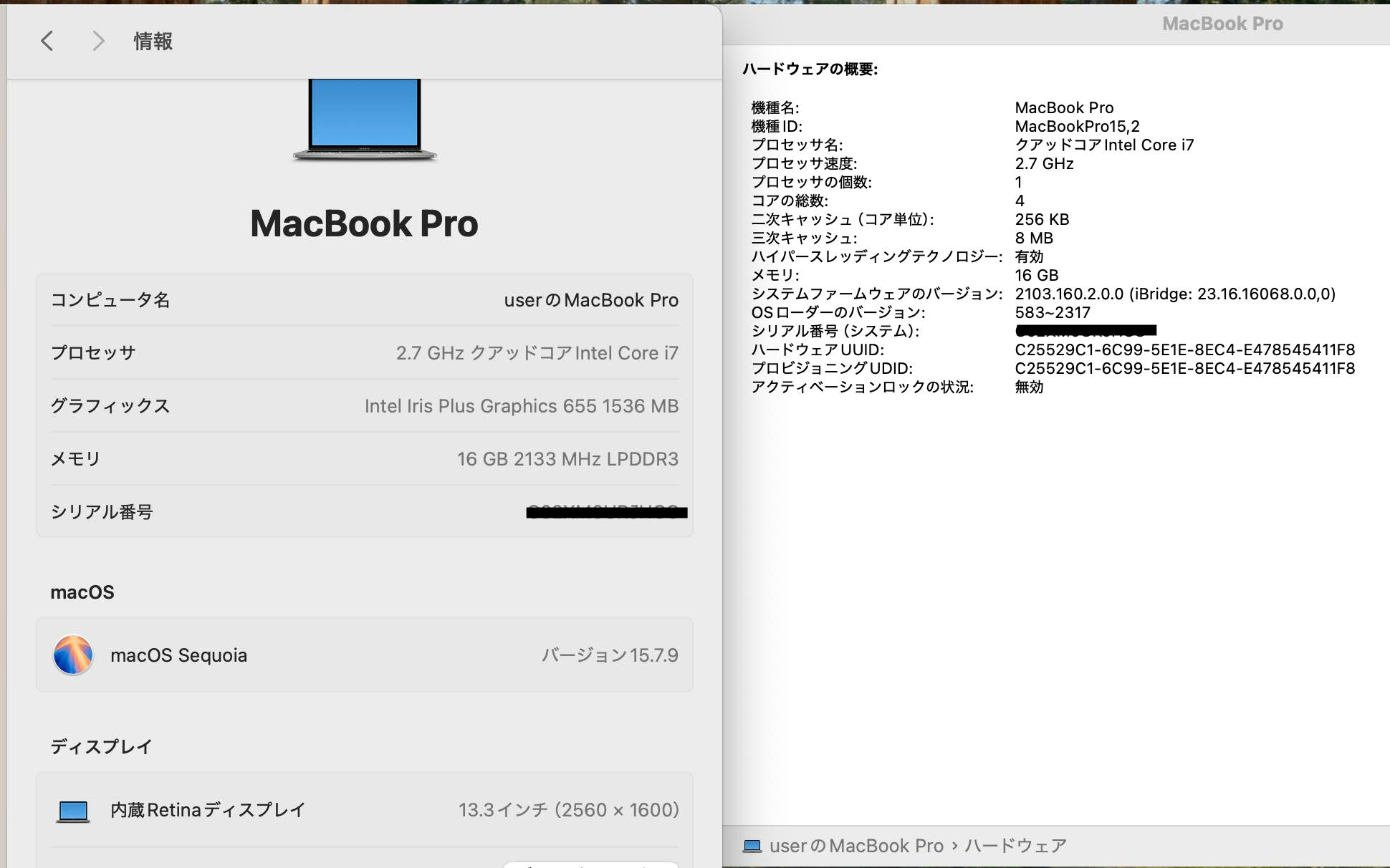Click the 情報 title in the header

153,41
